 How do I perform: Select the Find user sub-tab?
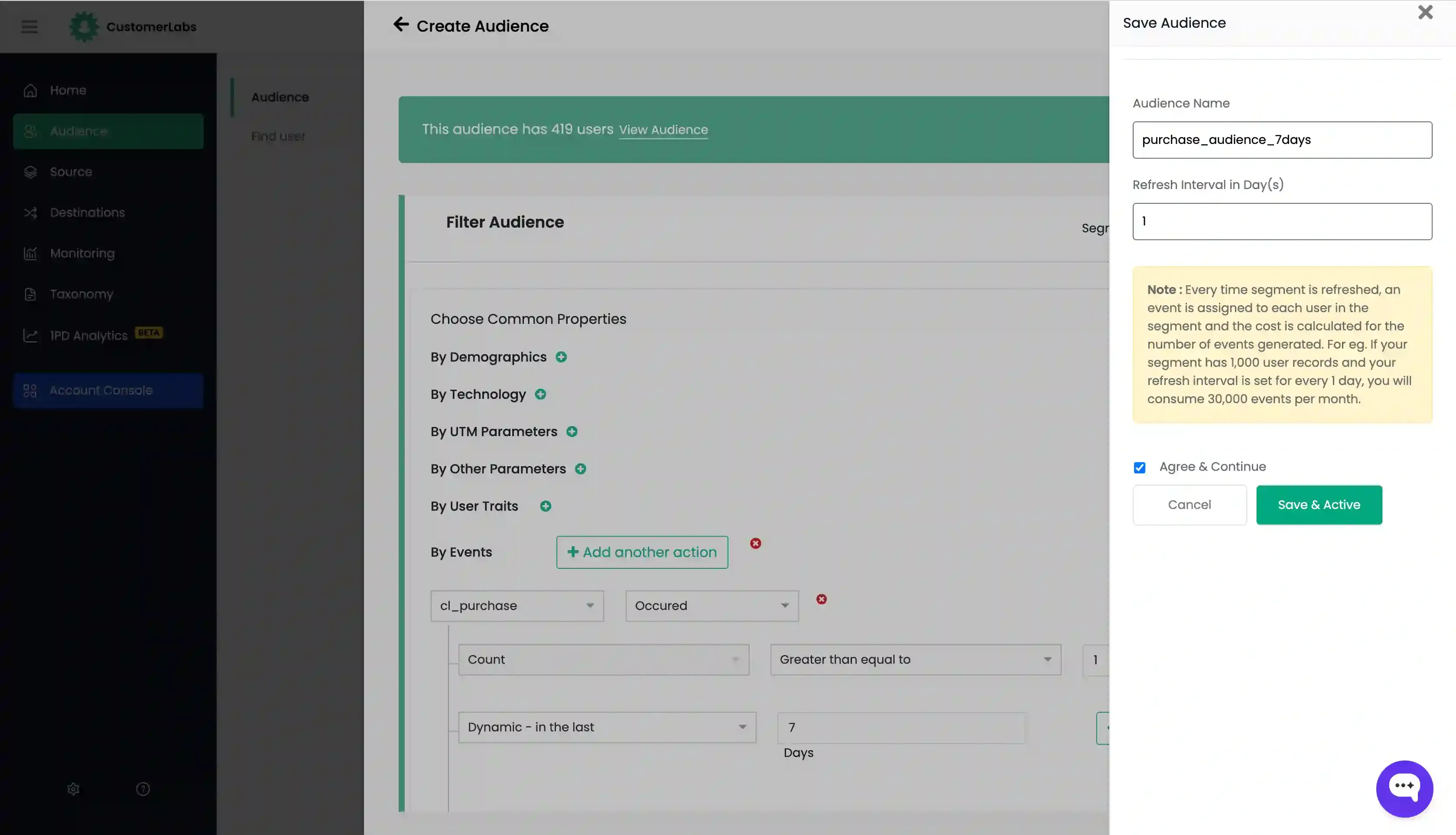[x=278, y=137]
